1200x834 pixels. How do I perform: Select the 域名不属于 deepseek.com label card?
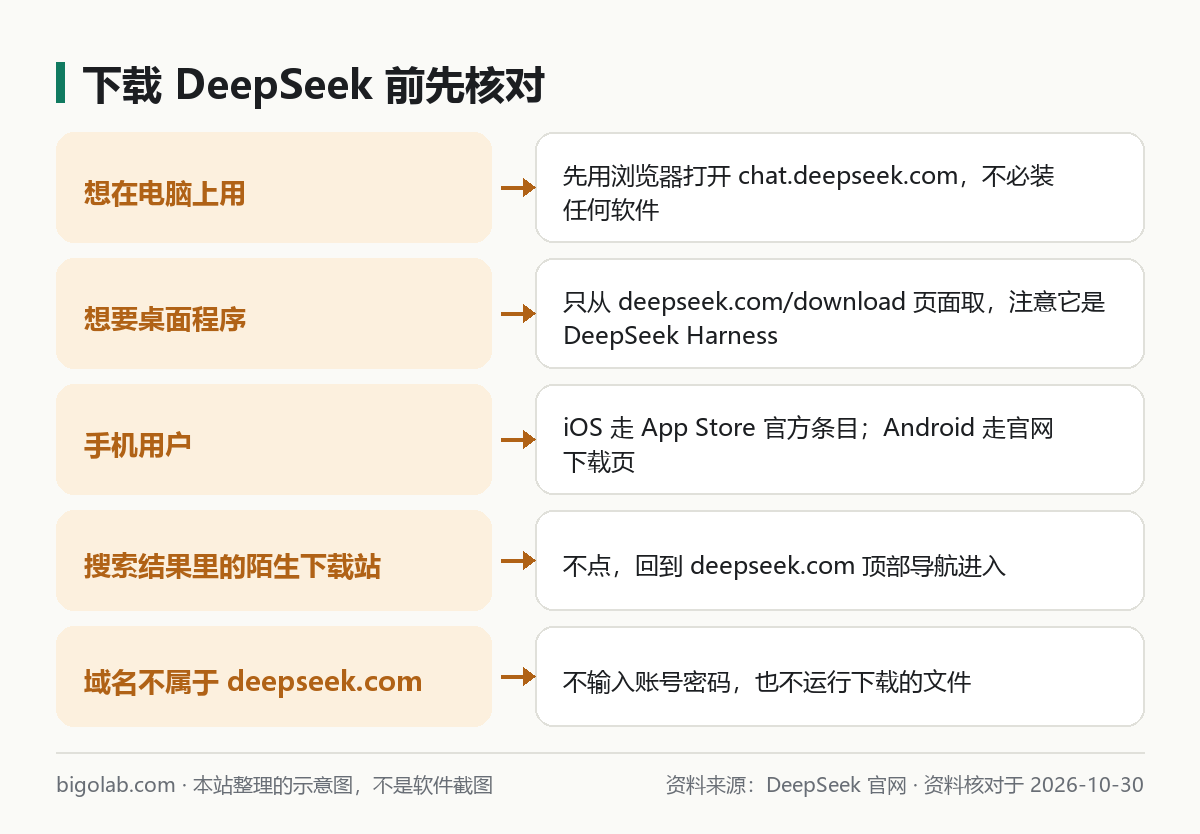click(274, 676)
